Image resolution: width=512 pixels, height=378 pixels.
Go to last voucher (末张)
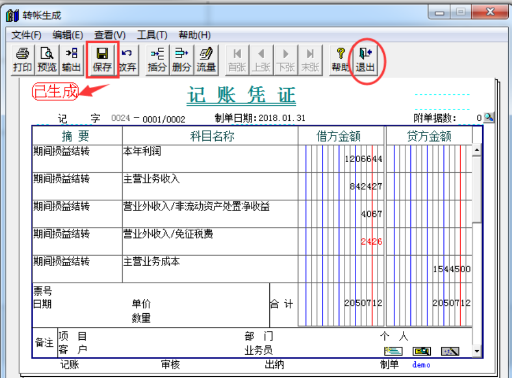(x=310, y=60)
